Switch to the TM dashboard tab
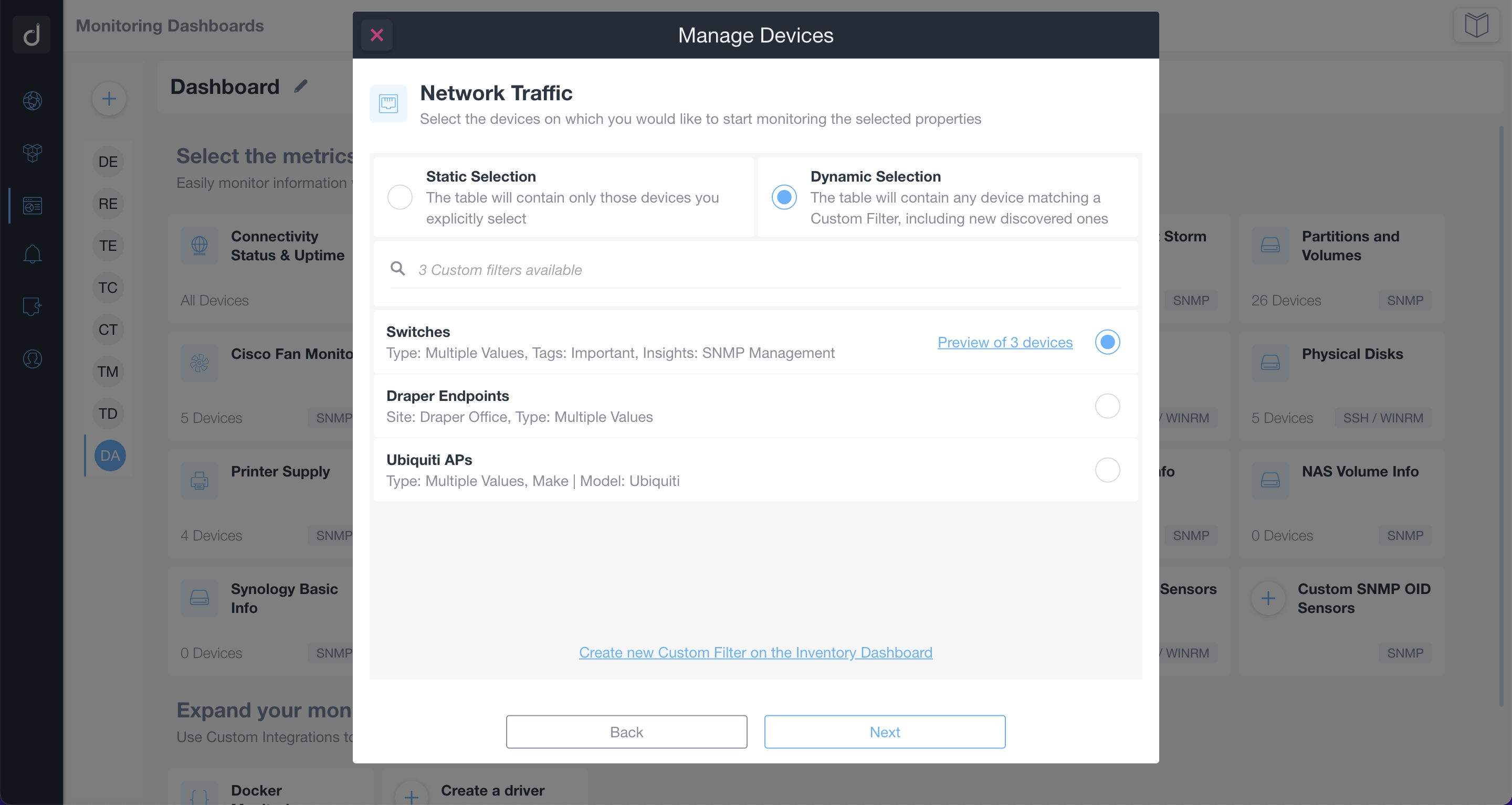Viewport: 1512px width, 805px height. [x=108, y=372]
